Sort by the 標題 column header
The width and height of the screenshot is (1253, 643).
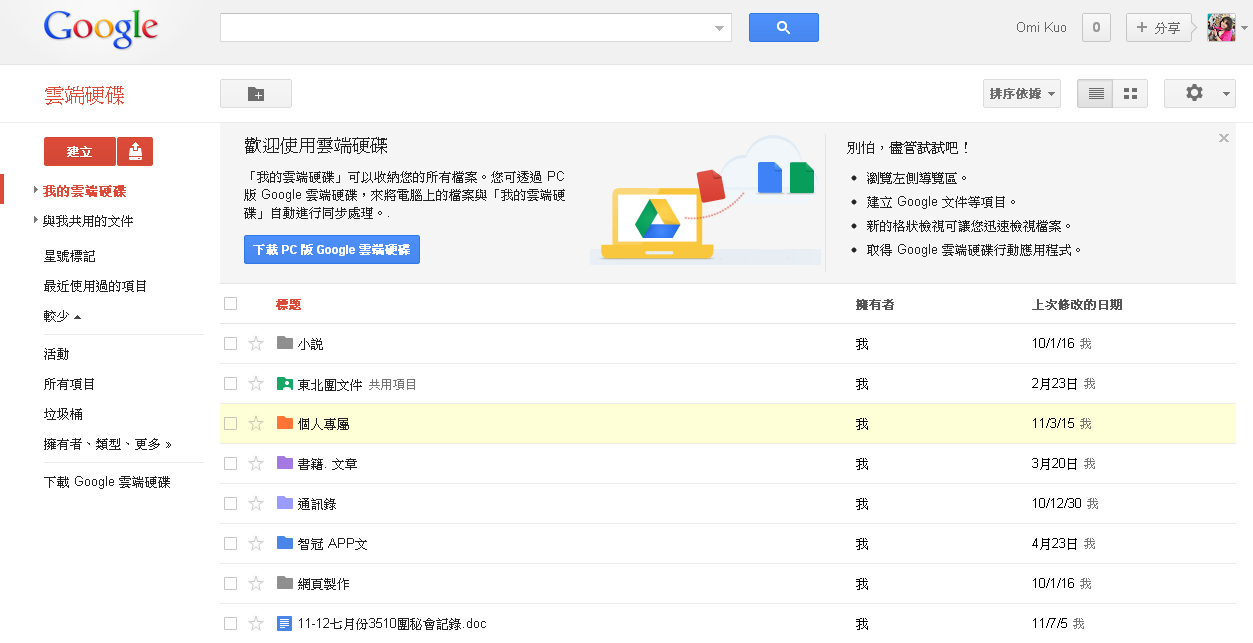click(x=288, y=304)
